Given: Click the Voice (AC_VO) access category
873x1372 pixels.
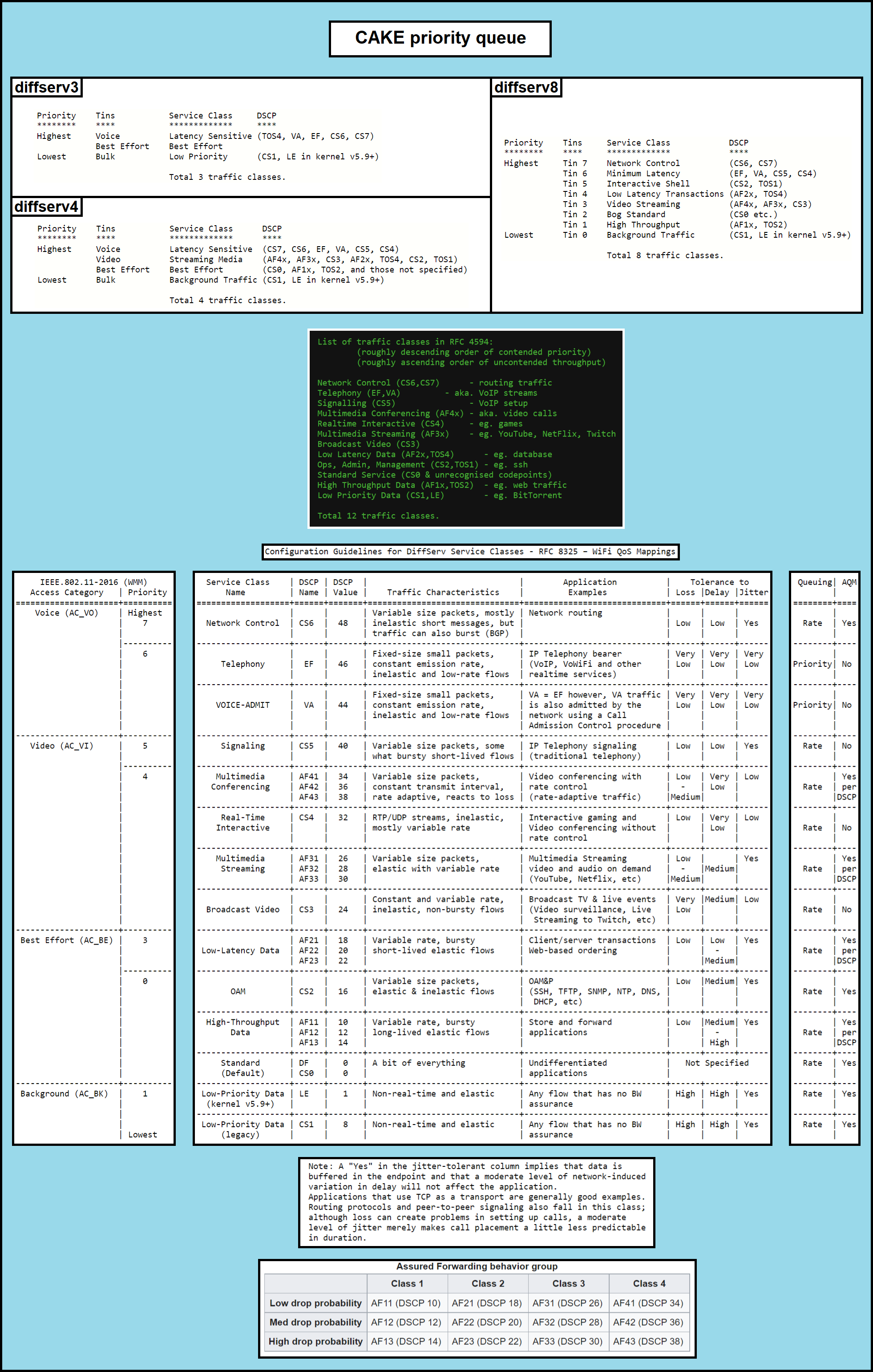Looking at the screenshot, I should pos(66,613).
